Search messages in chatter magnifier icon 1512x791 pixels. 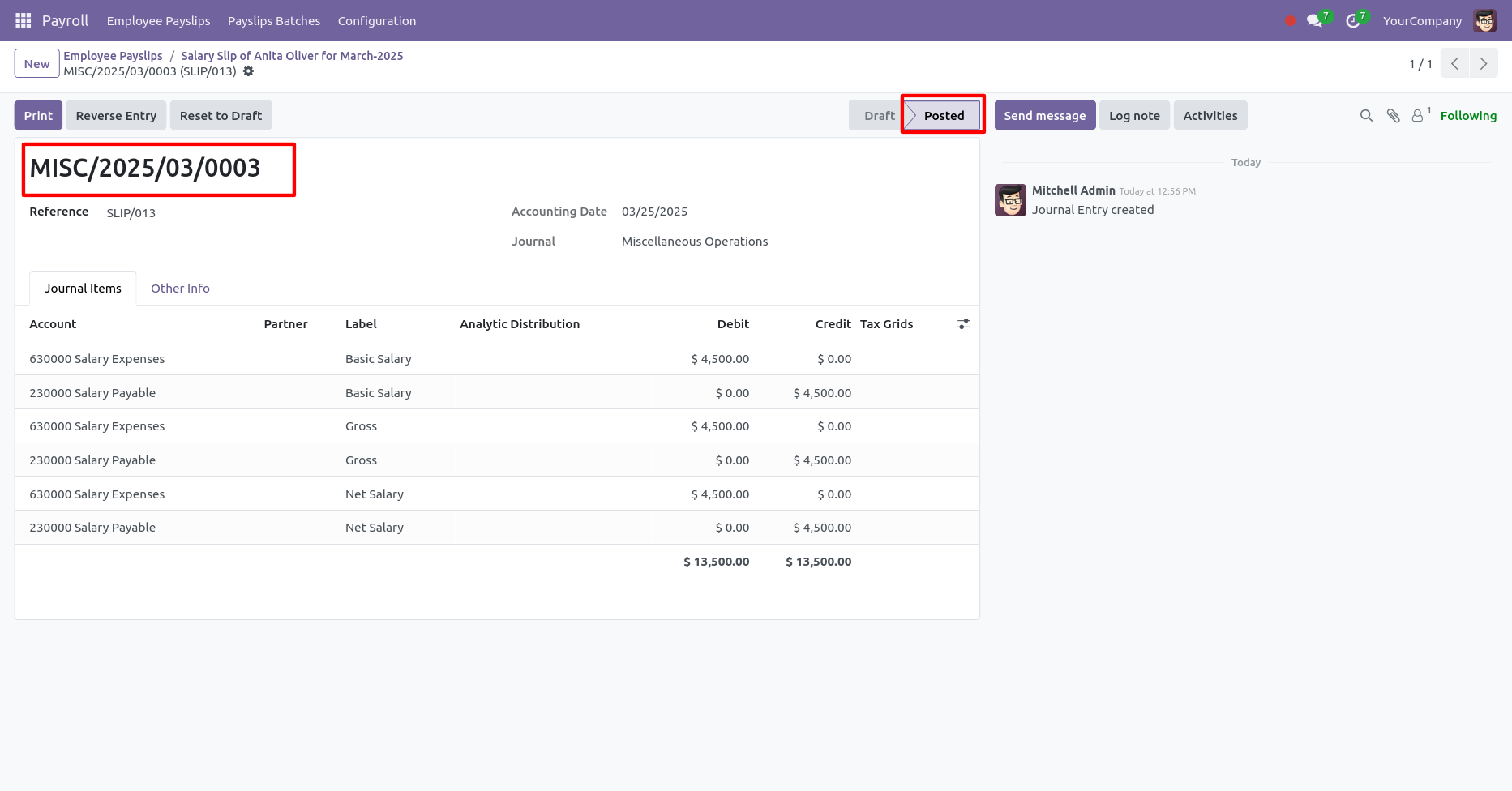point(1366,116)
